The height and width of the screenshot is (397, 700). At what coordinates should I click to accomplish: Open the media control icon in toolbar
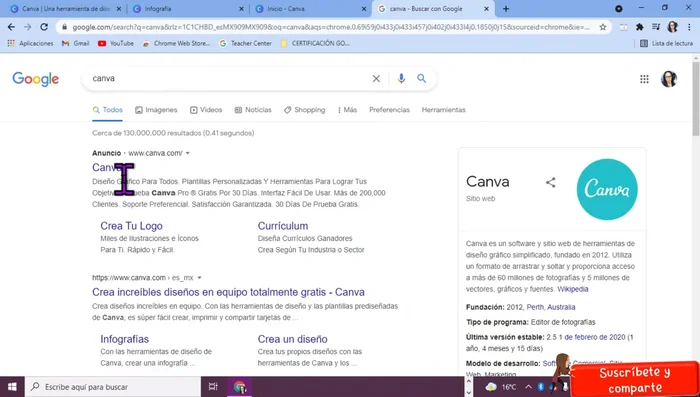(x=656, y=27)
